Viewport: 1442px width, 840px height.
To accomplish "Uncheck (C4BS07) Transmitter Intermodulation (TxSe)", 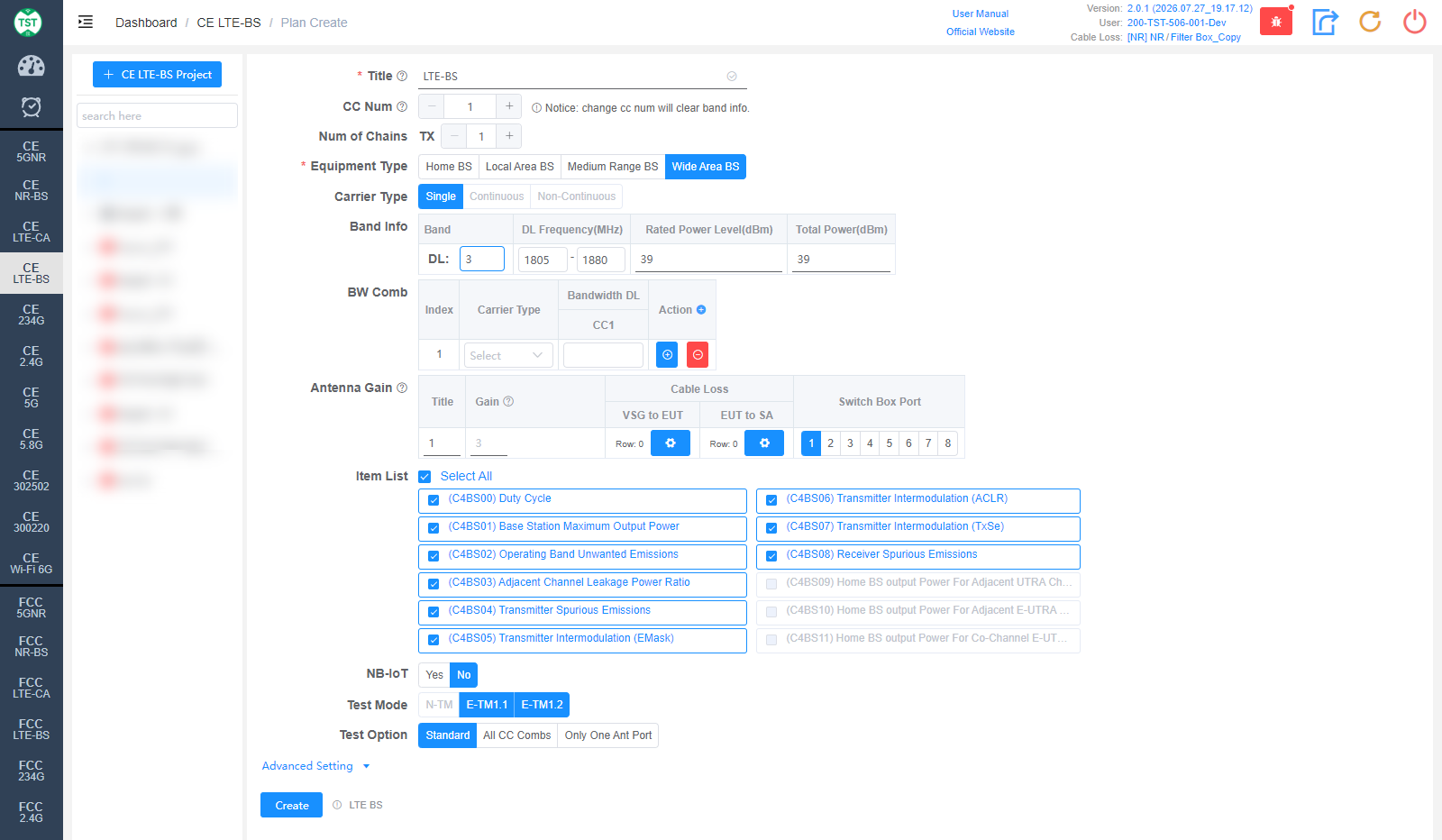I will (771, 527).
